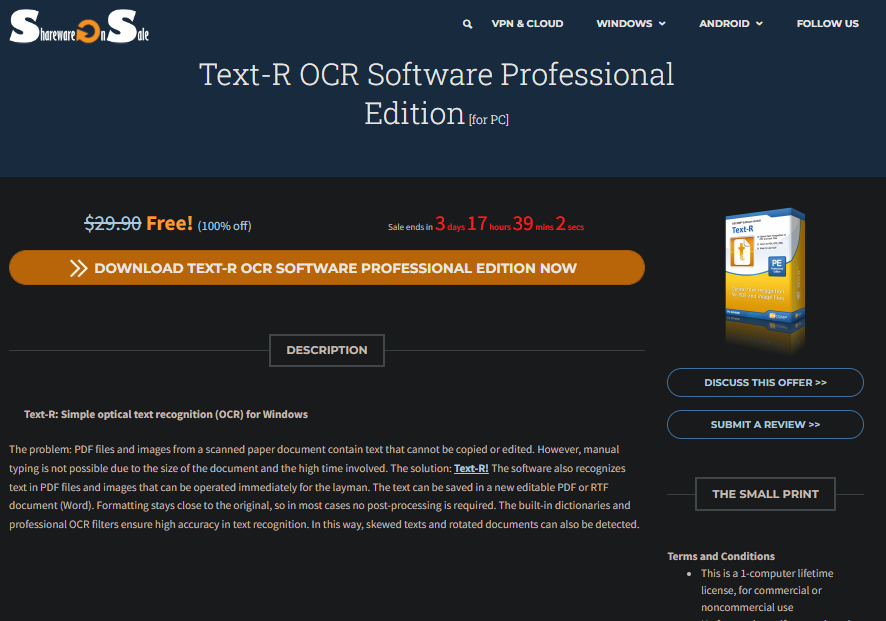Image resolution: width=886 pixels, height=621 pixels.
Task: Click the orange Free! price label
Action: click(170, 223)
